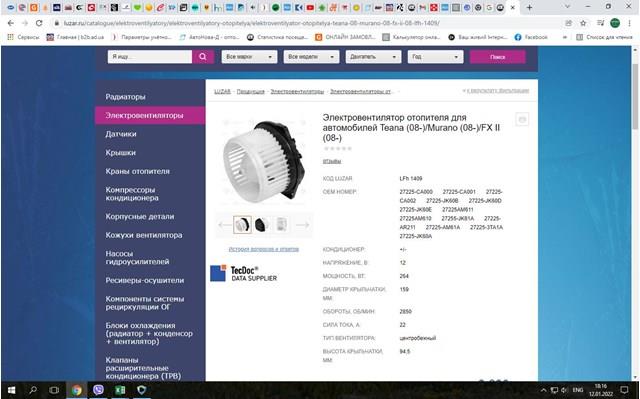This screenshot has width=640, height=399.
Task: Open the reading list 'Список для чтения'
Action: pyautogui.click(x=604, y=37)
